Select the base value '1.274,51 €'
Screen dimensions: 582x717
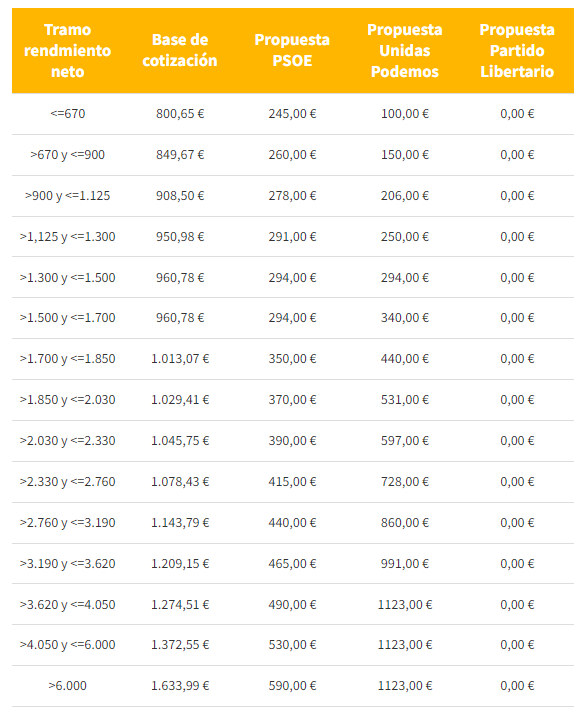(180, 605)
